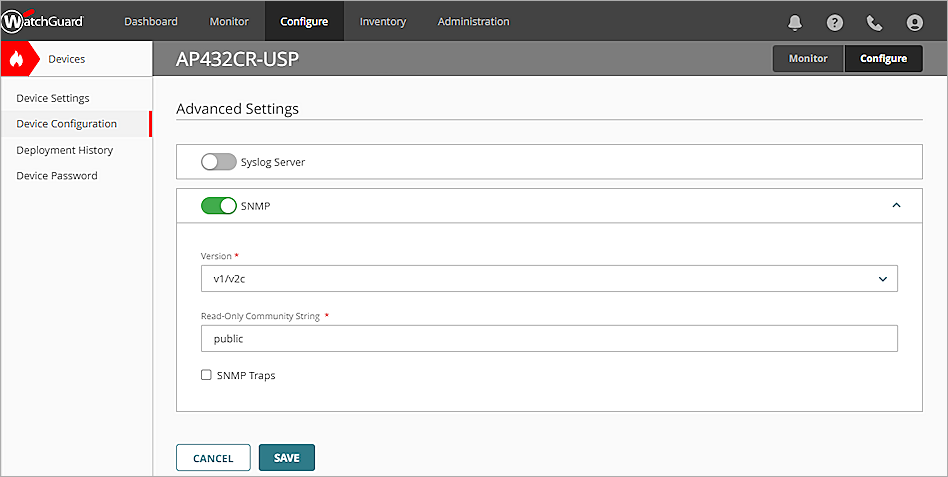Open the Monitor top menu

click(x=229, y=21)
